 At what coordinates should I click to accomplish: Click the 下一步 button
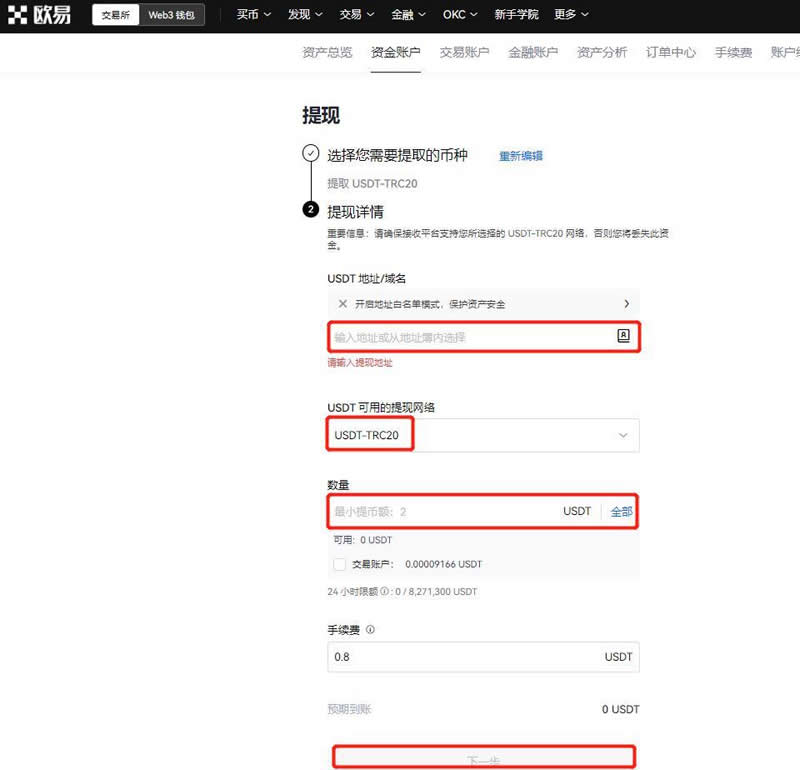pos(483,758)
